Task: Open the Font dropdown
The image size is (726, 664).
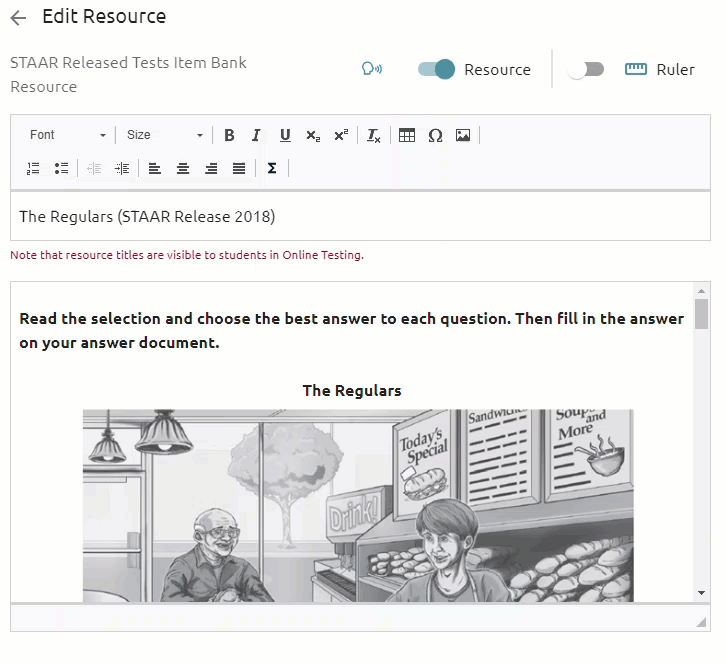Action: coord(68,135)
